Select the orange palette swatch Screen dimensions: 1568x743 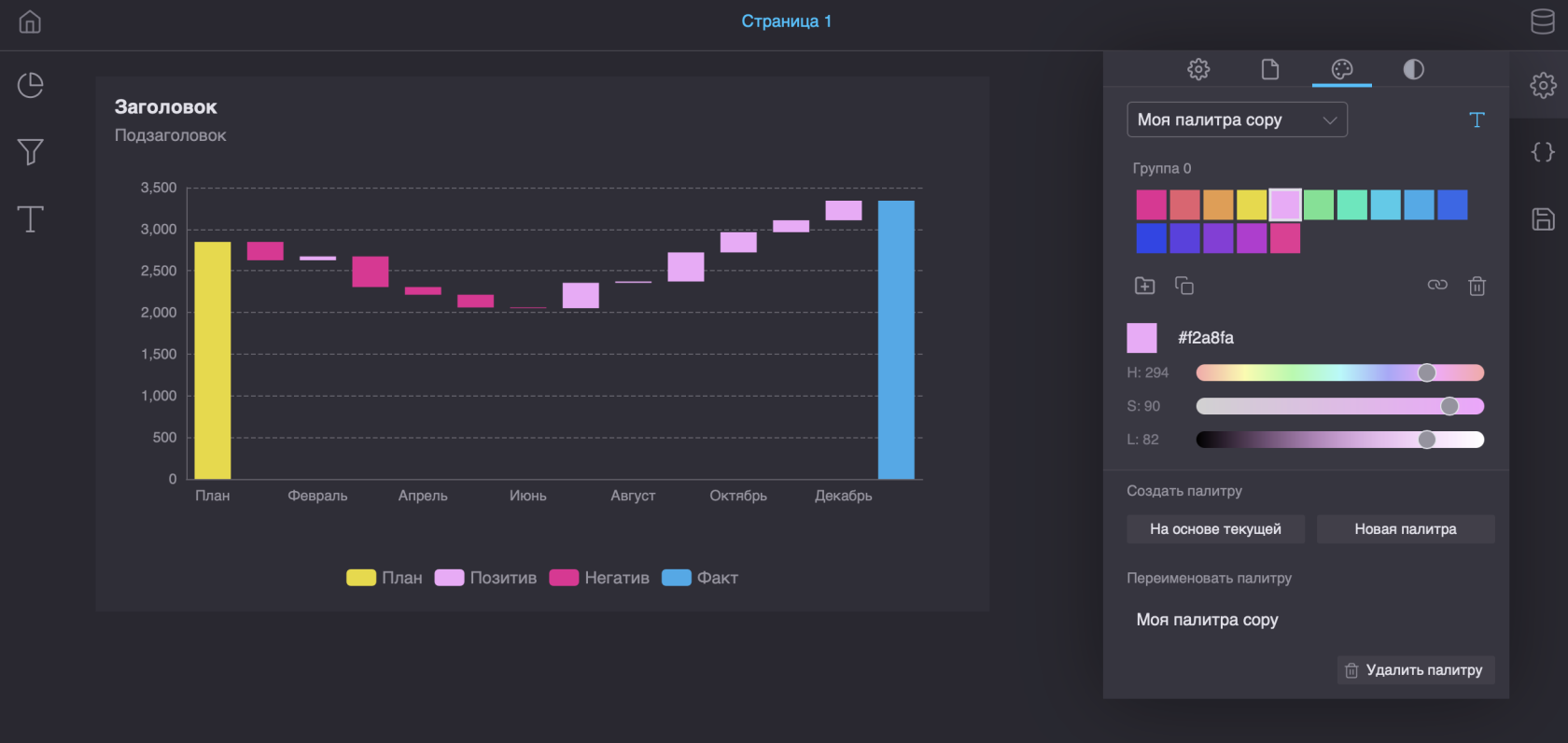(1218, 204)
